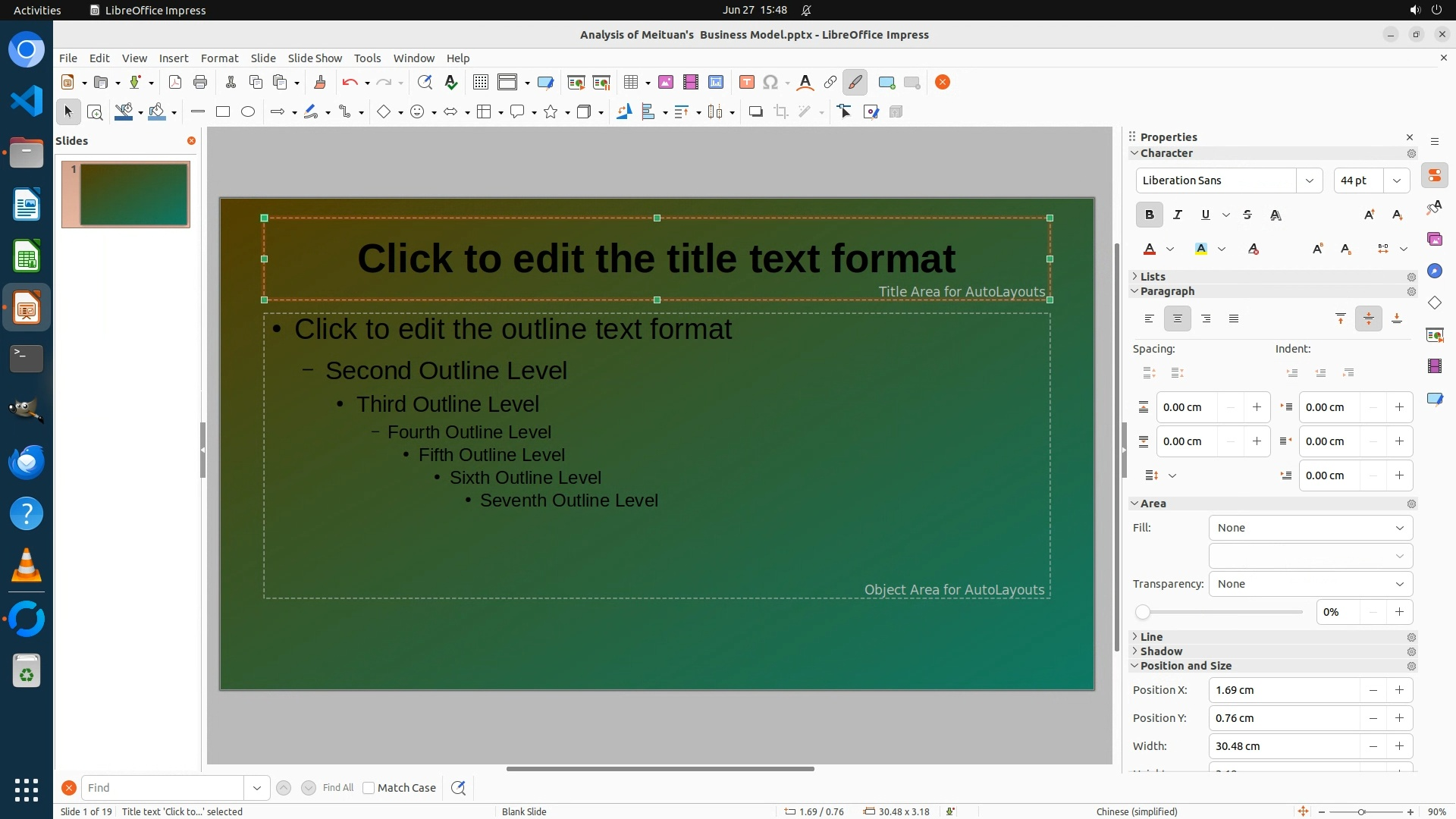This screenshot has width=1456, height=819.
Task: Open the Format menu
Action: click(219, 58)
